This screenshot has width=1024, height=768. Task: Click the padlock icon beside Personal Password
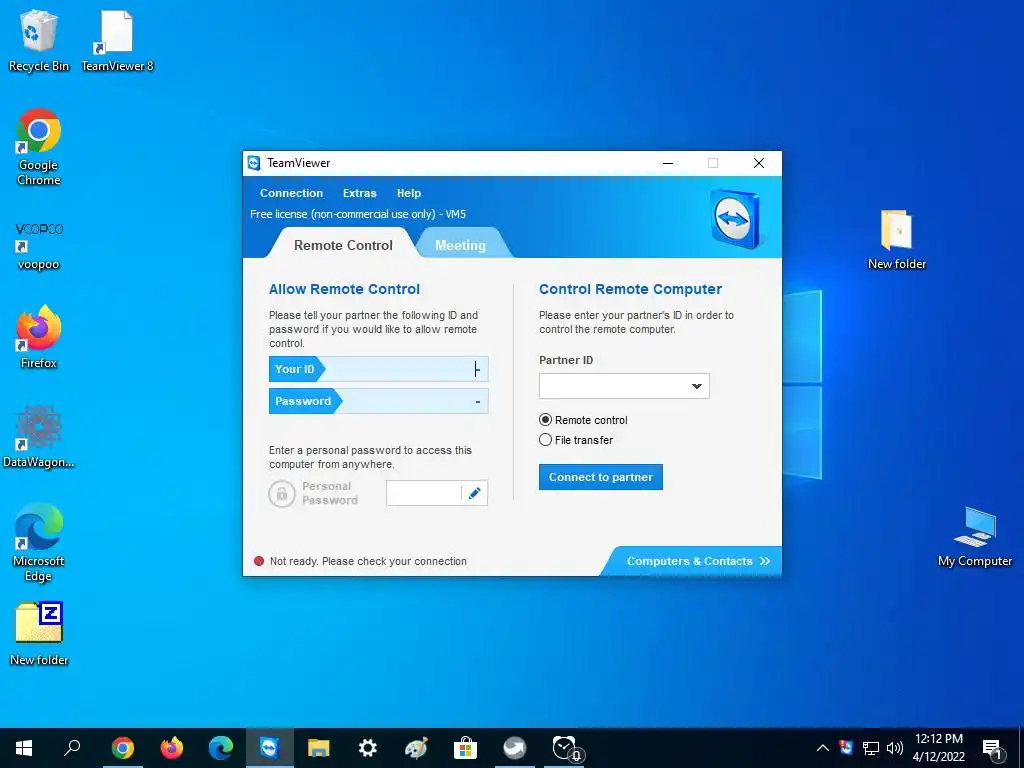click(x=282, y=493)
